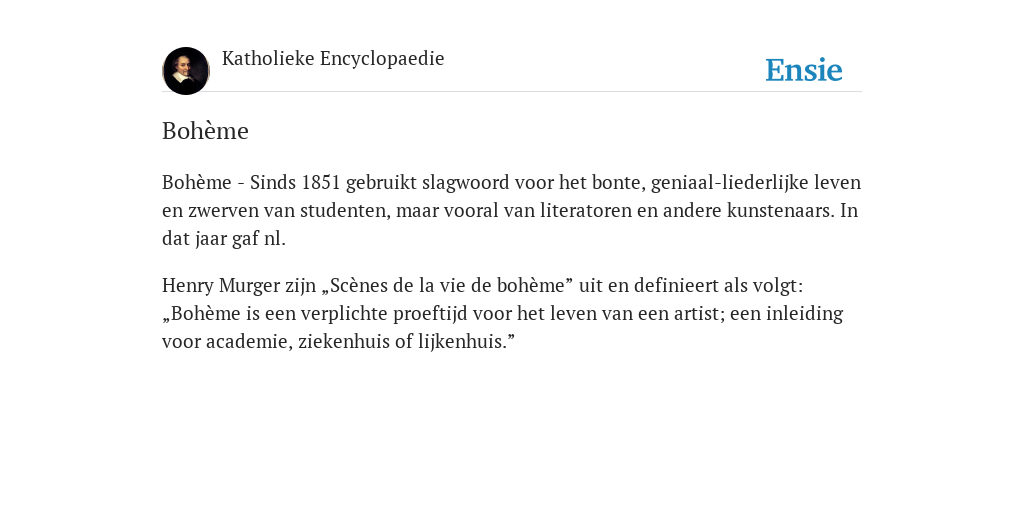Click the text 'dat jaar gaf nl.'
The image size is (1024, 512).
tap(224, 239)
